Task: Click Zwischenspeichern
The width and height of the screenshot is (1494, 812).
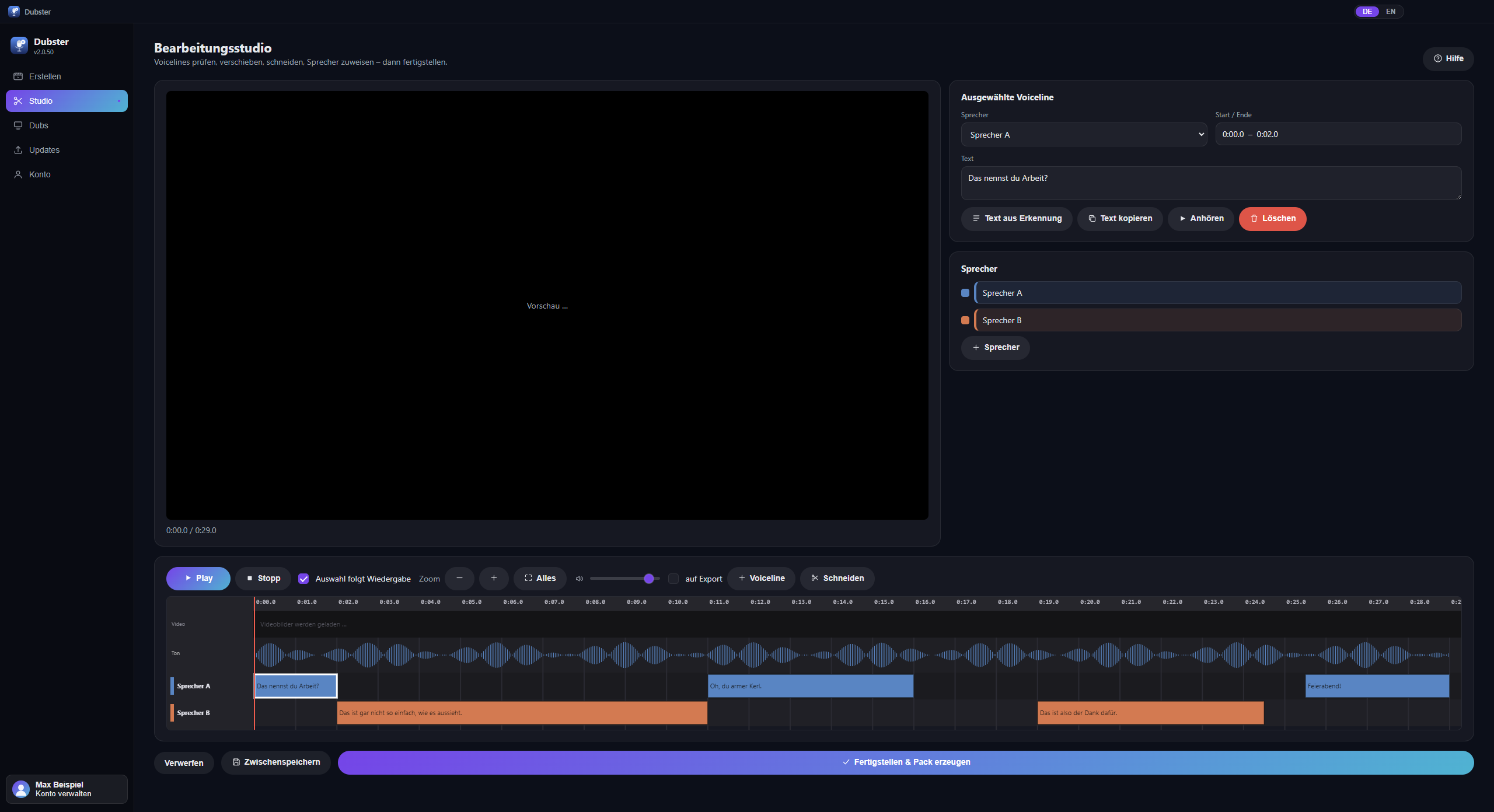Action: pyautogui.click(x=275, y=762)
